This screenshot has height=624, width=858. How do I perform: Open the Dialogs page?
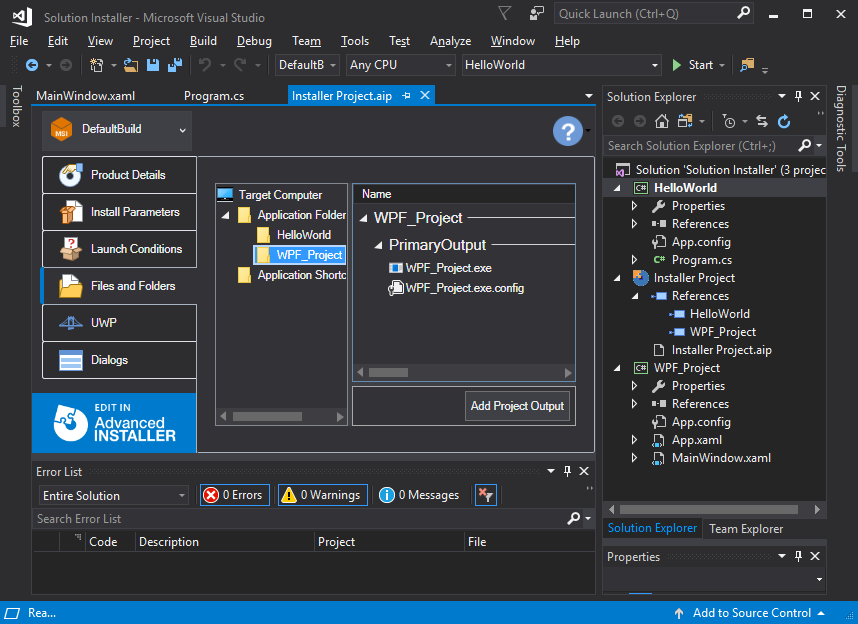tap(119, 360)
